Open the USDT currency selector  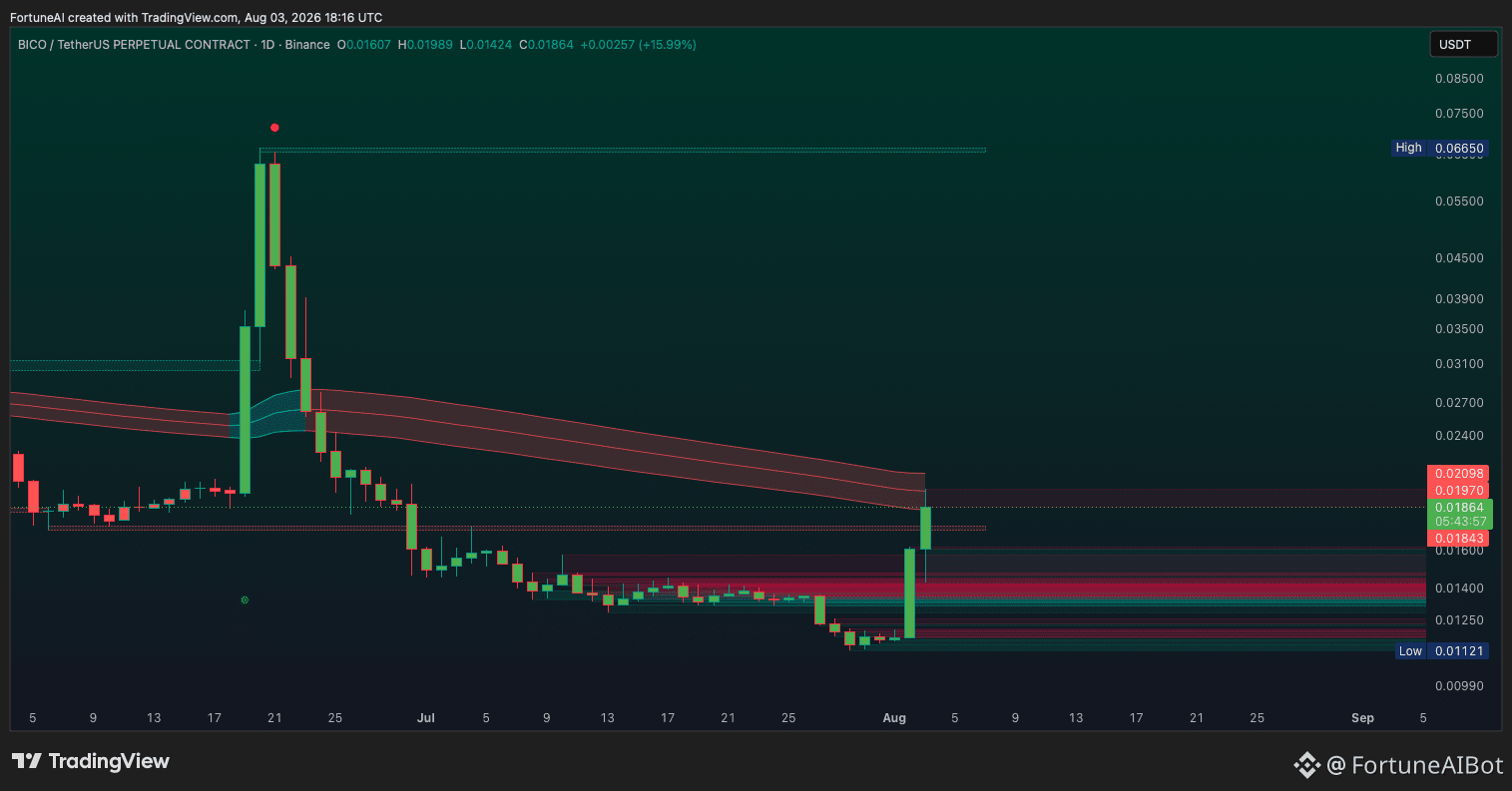tap(1463, 44)
